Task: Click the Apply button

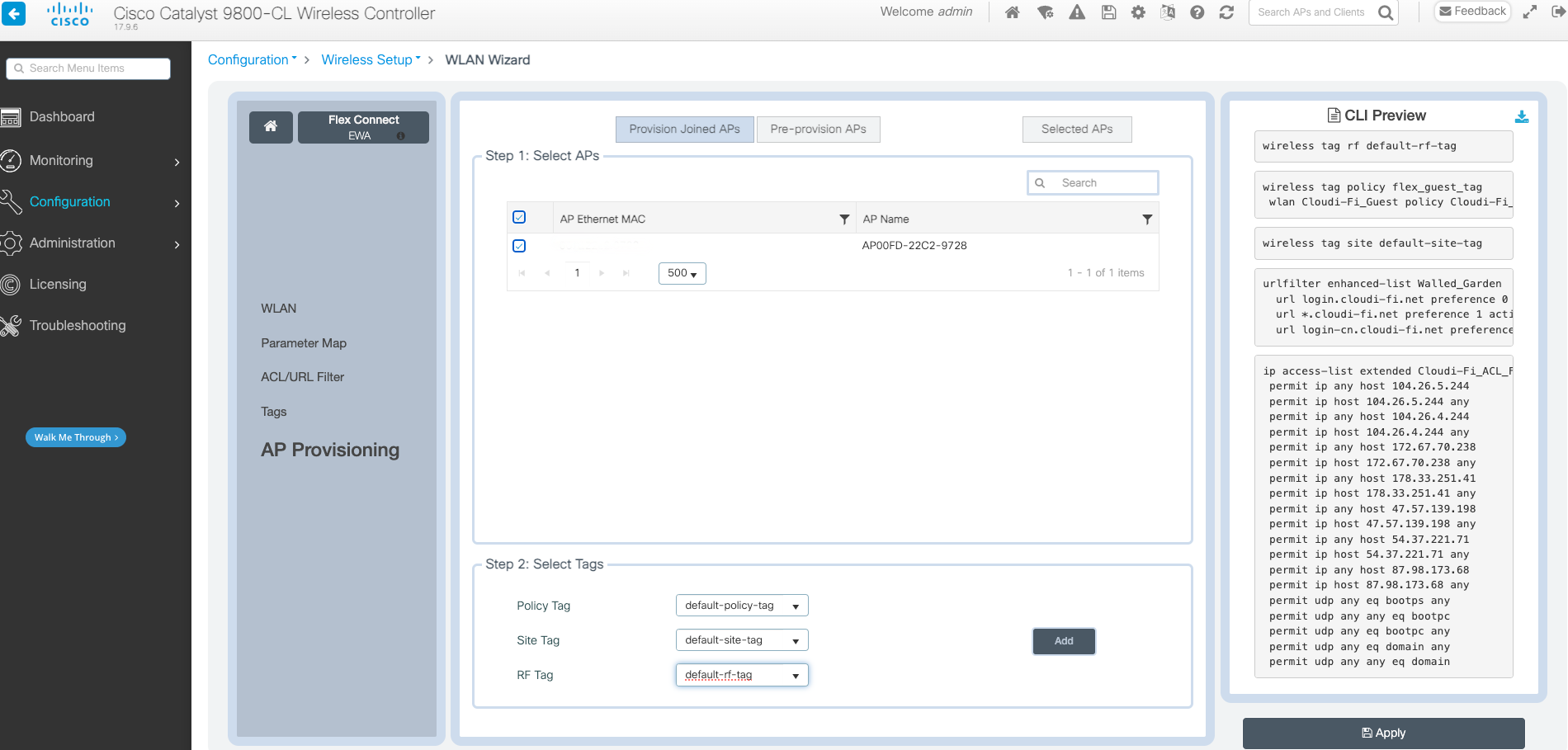Action: [x=1383, y=733]
